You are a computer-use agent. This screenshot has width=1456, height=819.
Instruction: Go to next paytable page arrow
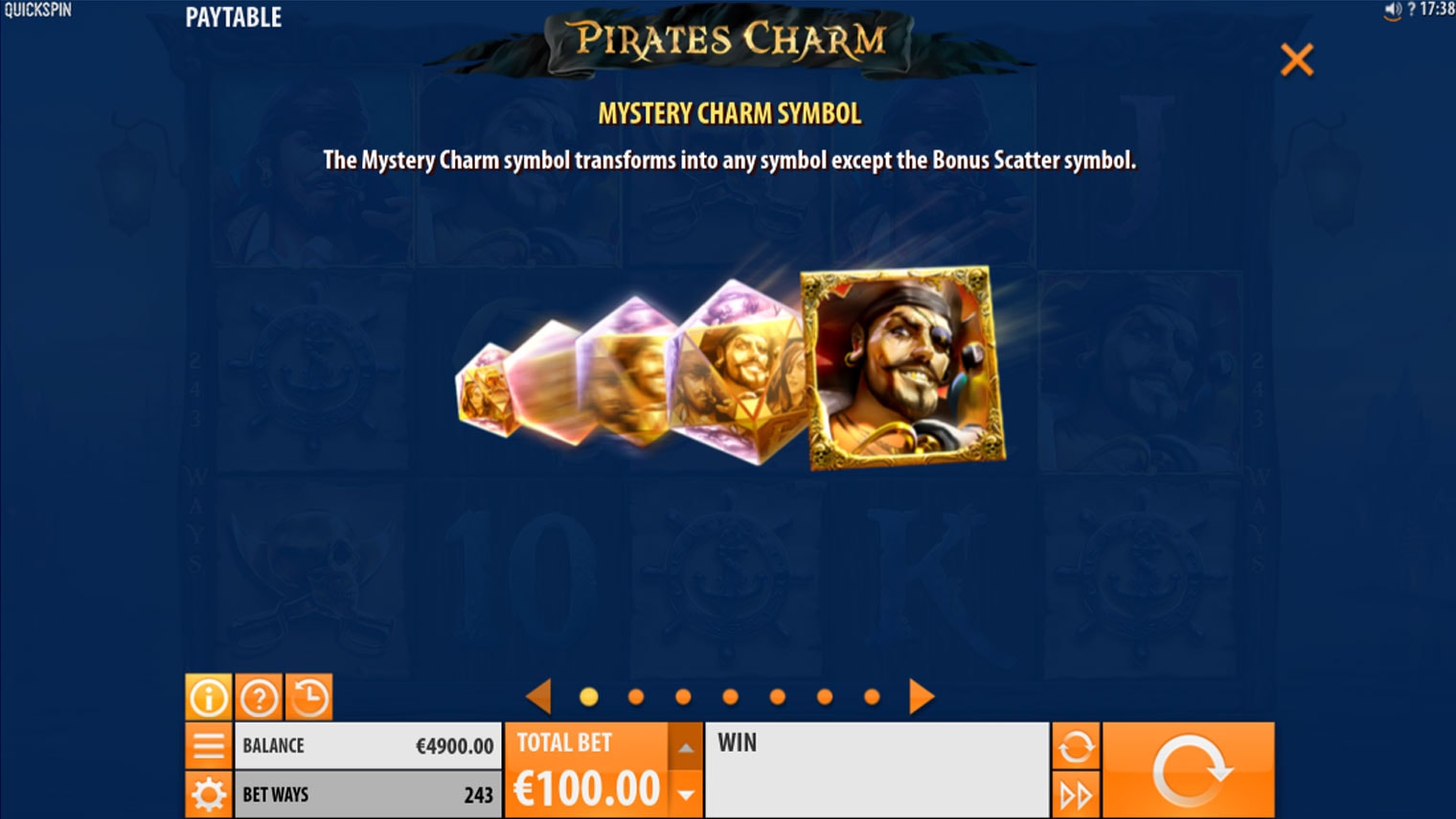tap(921, 696)
